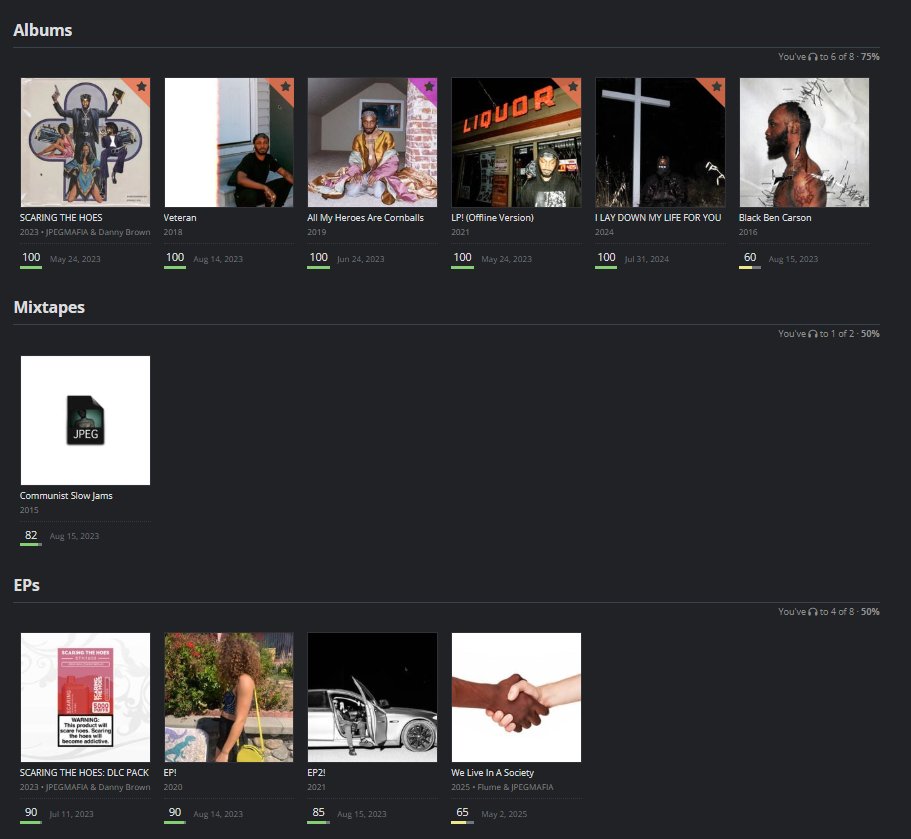Image resolution: width=911 pixels, height=839 pixels.
Task: Click the star badge on SCARING THE HOES cover
Action: click(141, 87)
